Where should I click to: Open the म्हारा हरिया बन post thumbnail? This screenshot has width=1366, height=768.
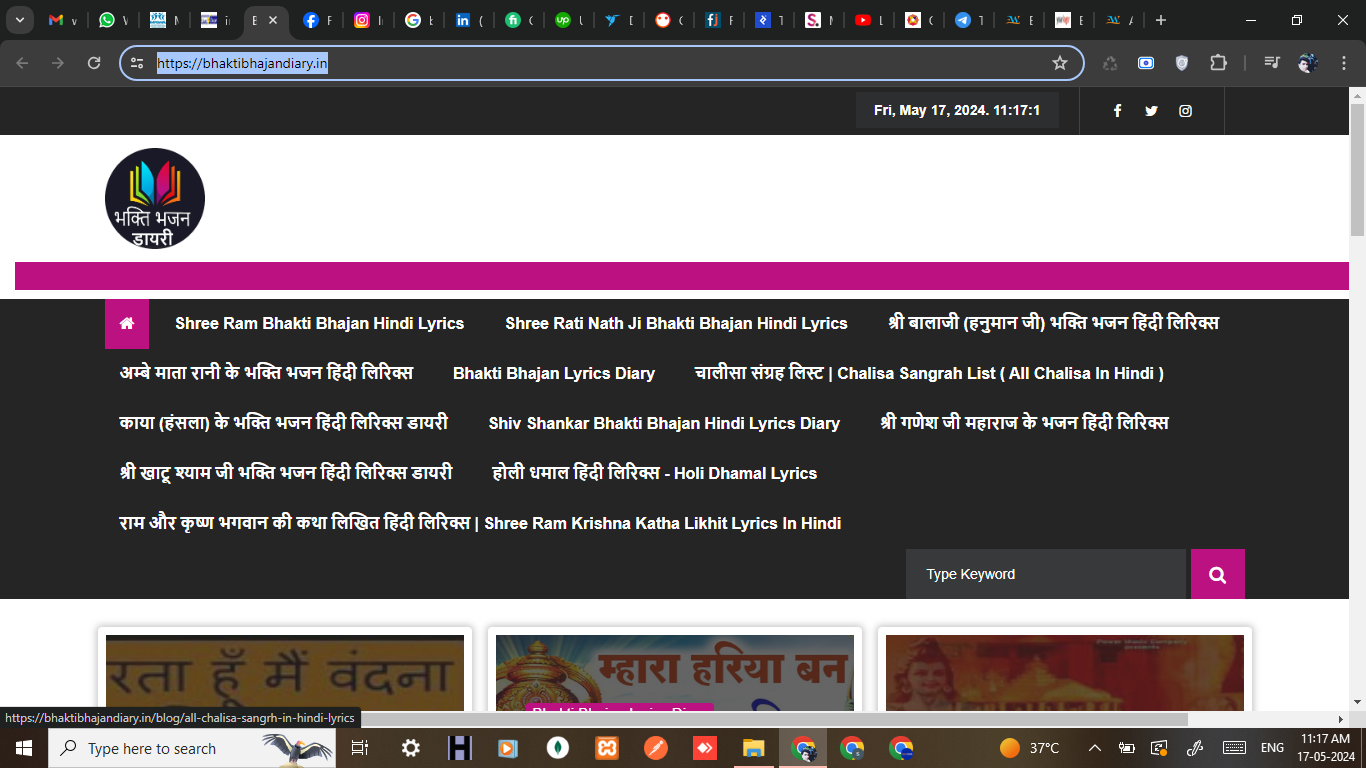pos(675,672)
